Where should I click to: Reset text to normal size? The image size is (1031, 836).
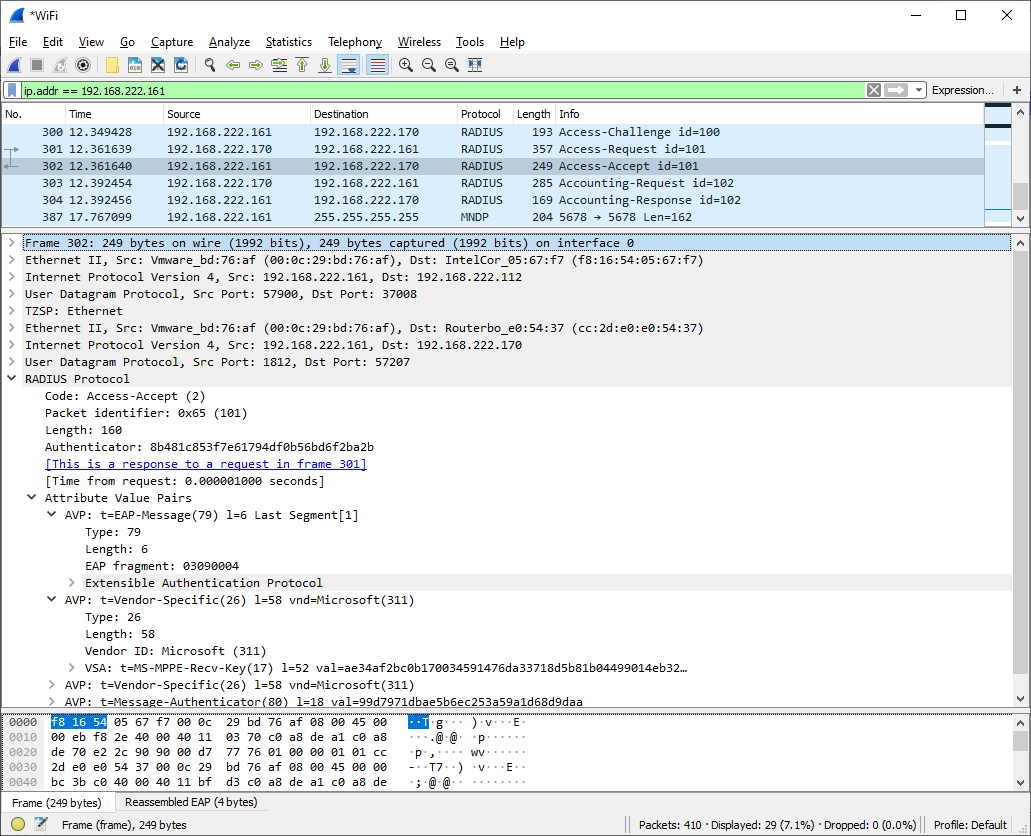click(452, 65)
